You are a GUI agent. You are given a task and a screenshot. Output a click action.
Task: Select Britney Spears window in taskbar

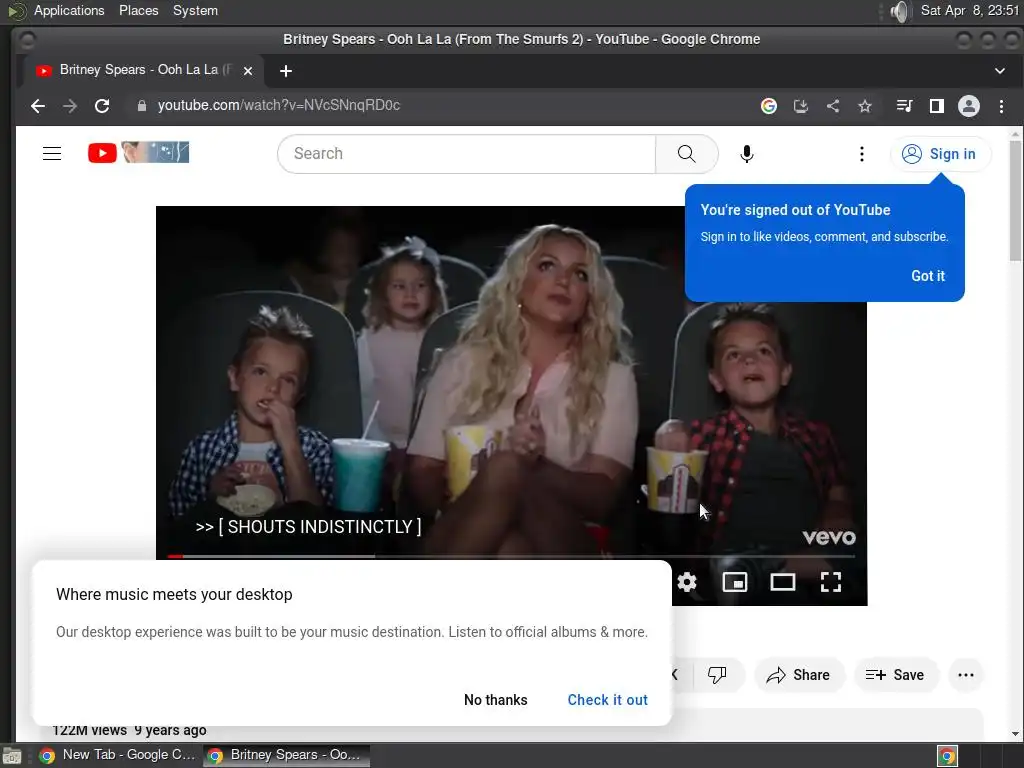pyautogui.click(x=286, y=755)
